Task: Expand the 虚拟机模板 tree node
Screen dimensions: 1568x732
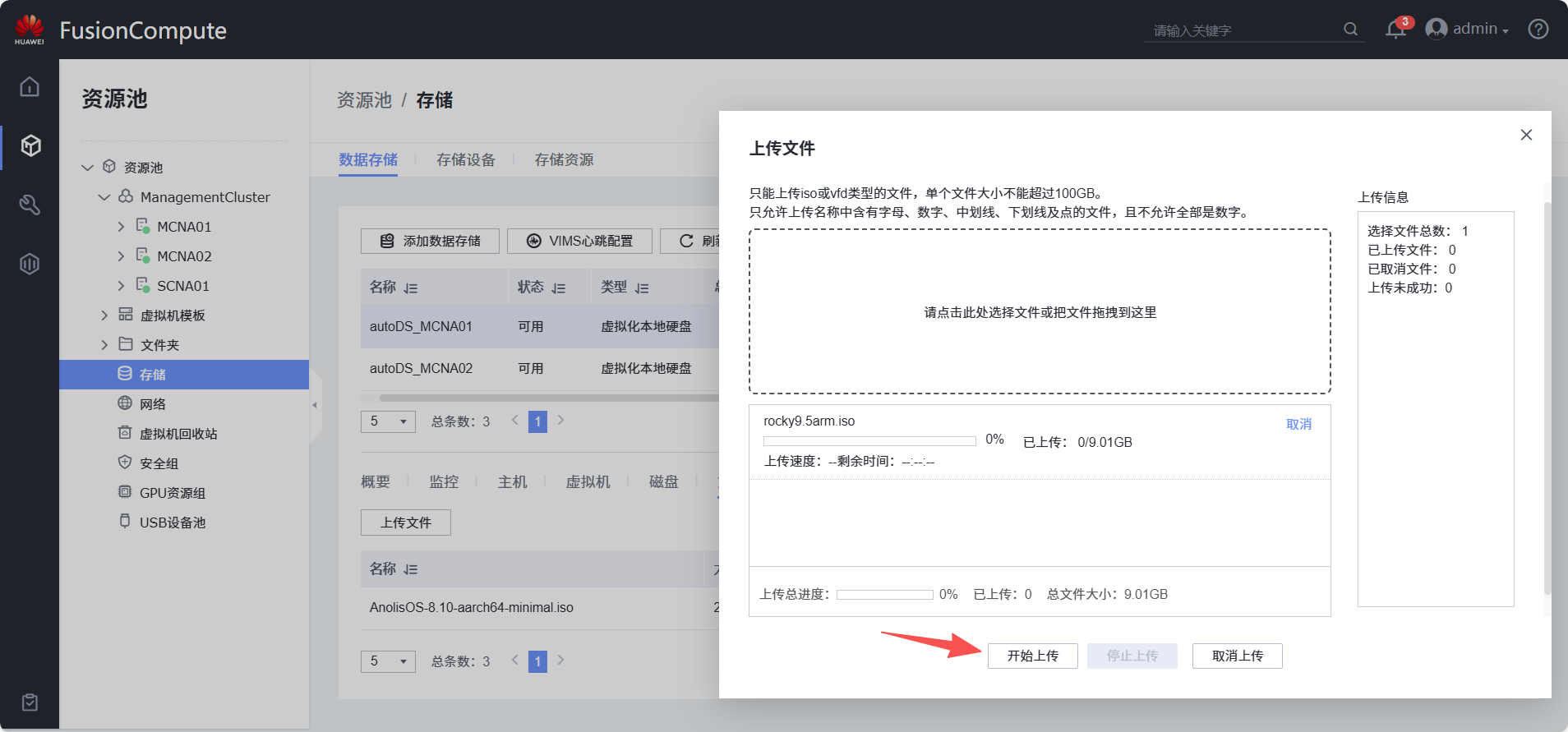Action: click(104, 315)
